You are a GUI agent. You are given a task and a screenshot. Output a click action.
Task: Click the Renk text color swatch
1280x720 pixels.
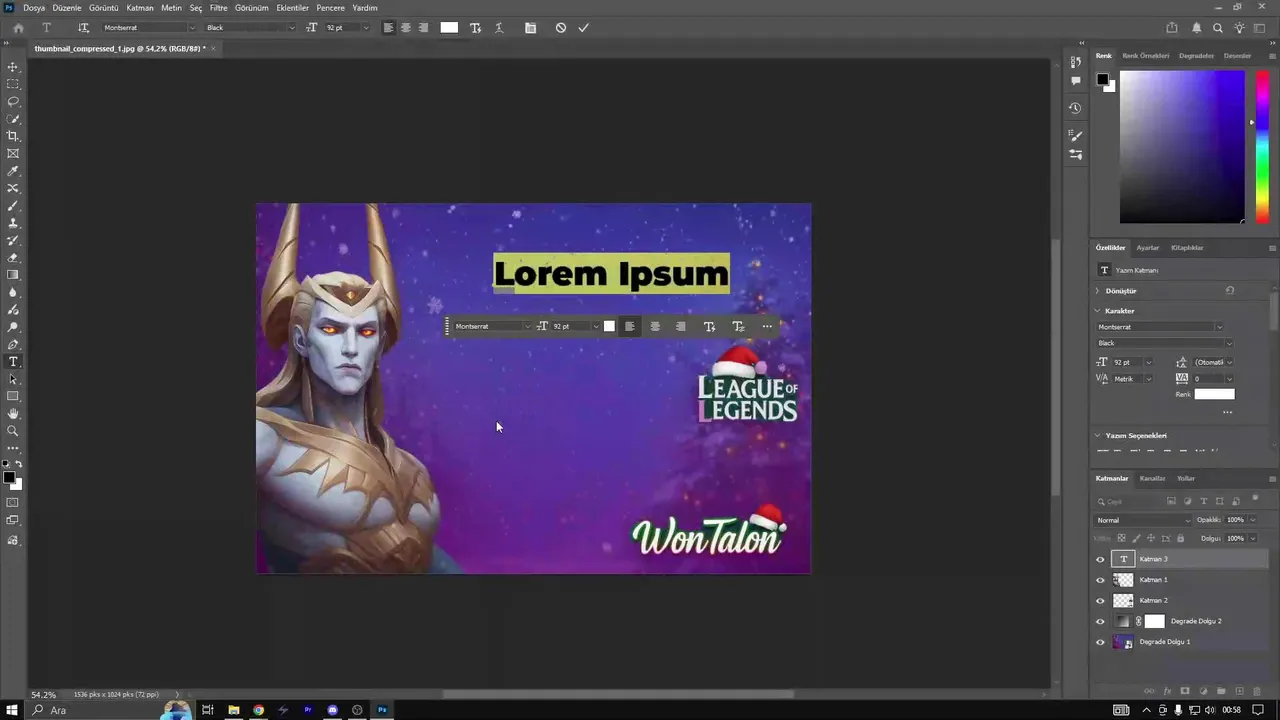click(x=1214, y=394)
